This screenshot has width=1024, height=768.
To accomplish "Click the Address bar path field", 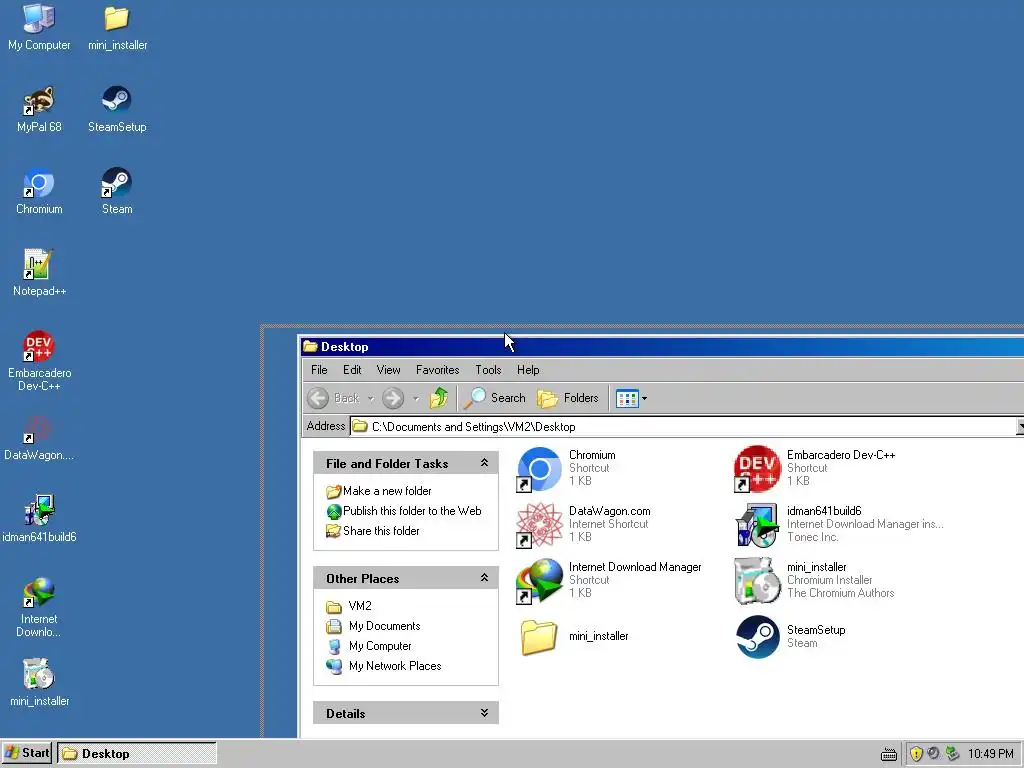I will point(682,426).
